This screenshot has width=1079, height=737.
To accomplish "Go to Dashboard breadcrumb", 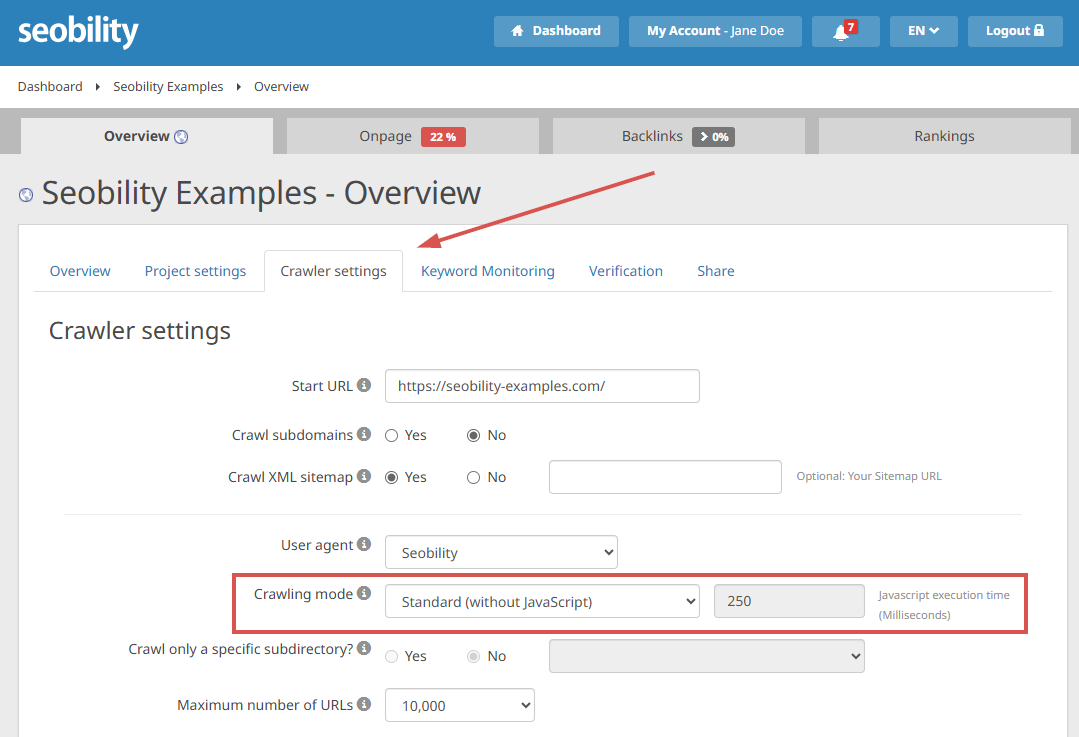I will [50, 87].
